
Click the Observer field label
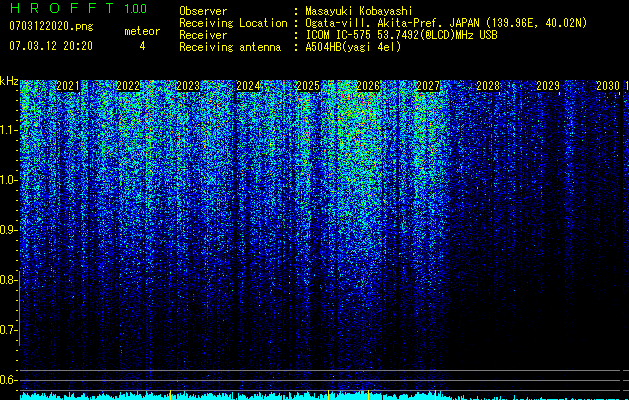pos(203,11)
